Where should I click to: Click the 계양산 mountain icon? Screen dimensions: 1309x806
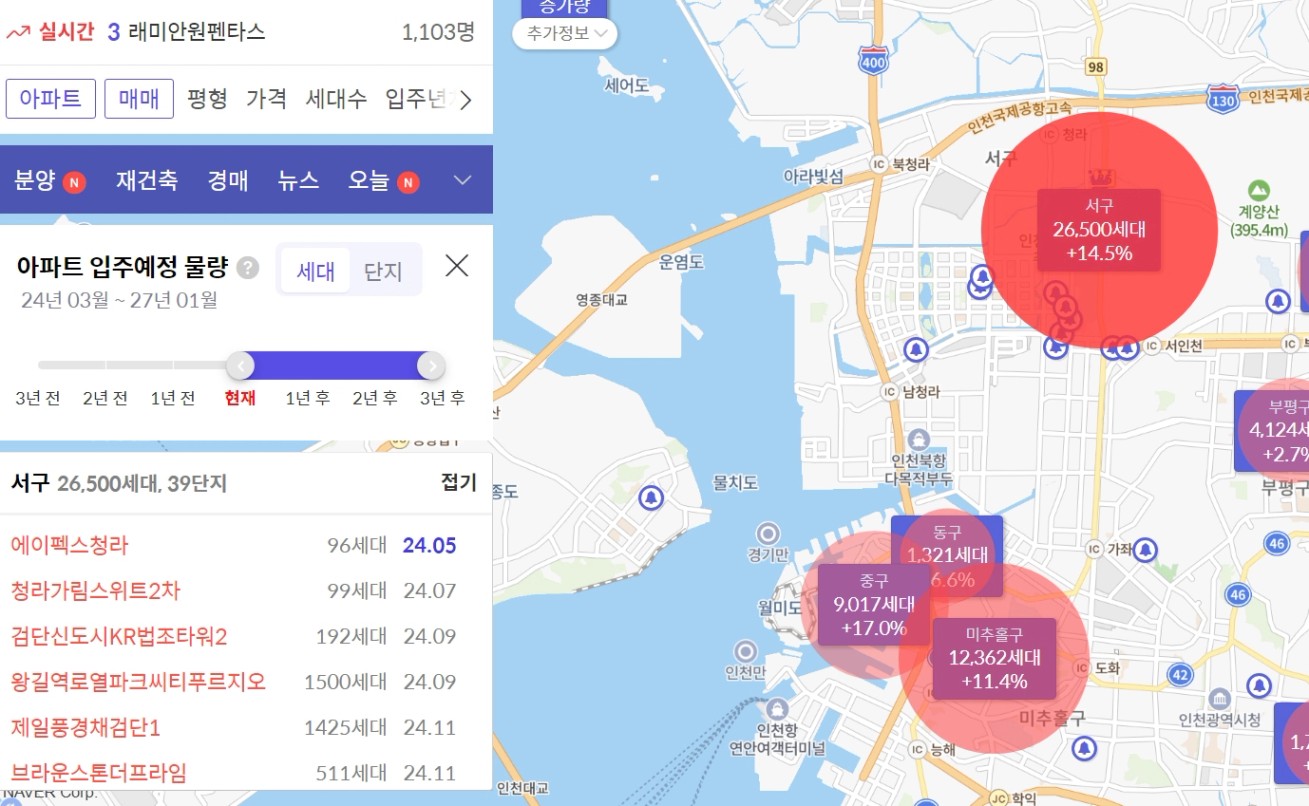1259,189
